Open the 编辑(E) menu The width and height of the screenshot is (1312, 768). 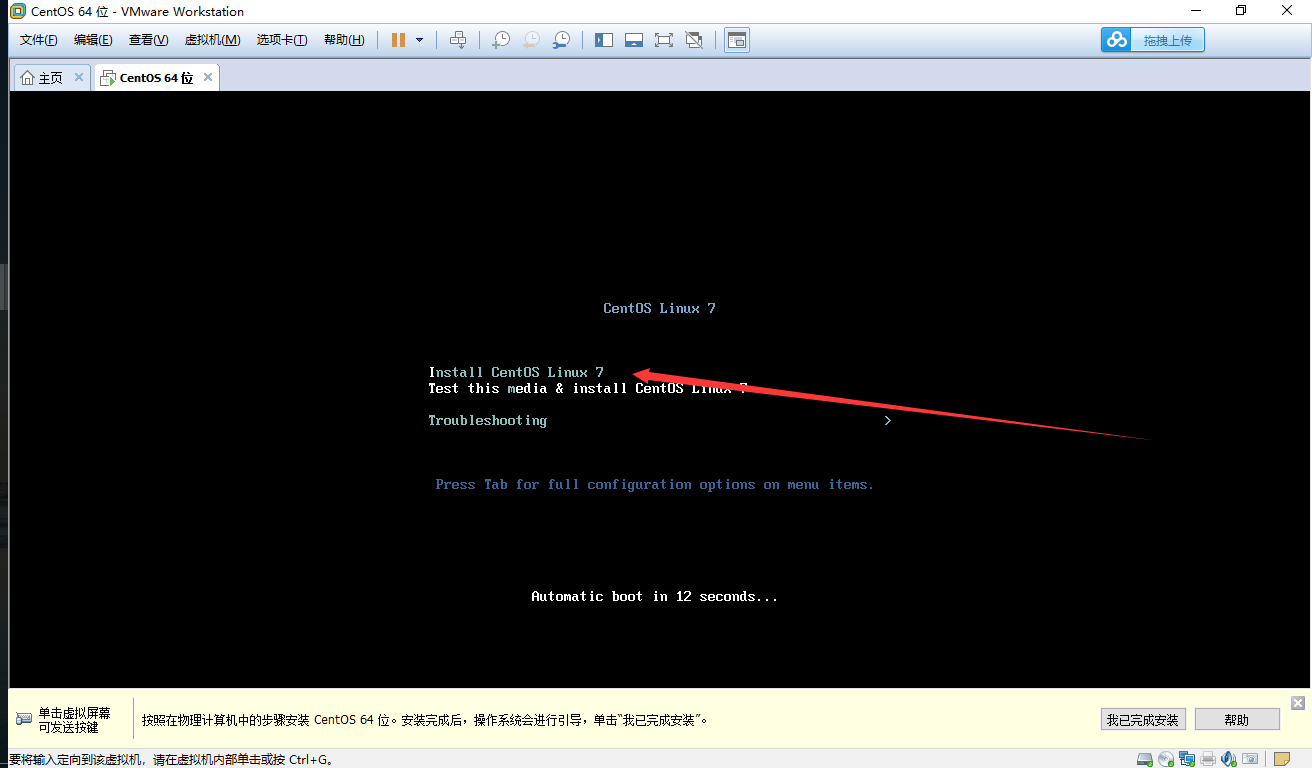[x=93, y=40]
